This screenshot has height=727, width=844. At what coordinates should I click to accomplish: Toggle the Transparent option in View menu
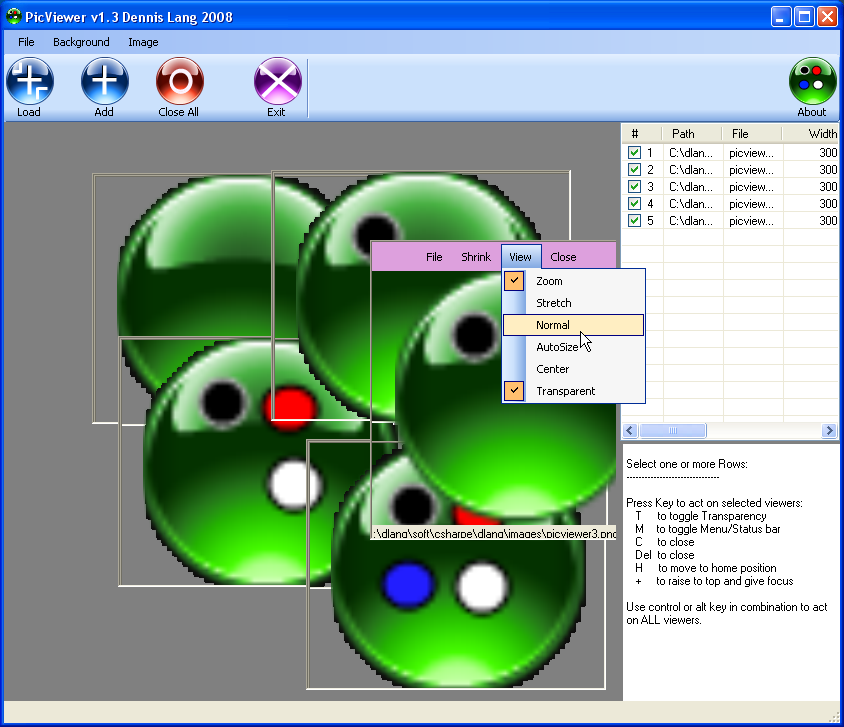573,391
